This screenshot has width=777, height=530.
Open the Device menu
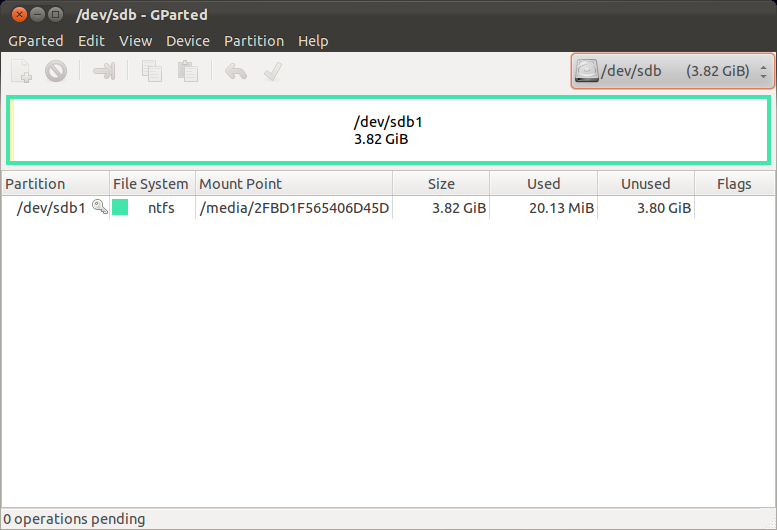click(188, 41)
